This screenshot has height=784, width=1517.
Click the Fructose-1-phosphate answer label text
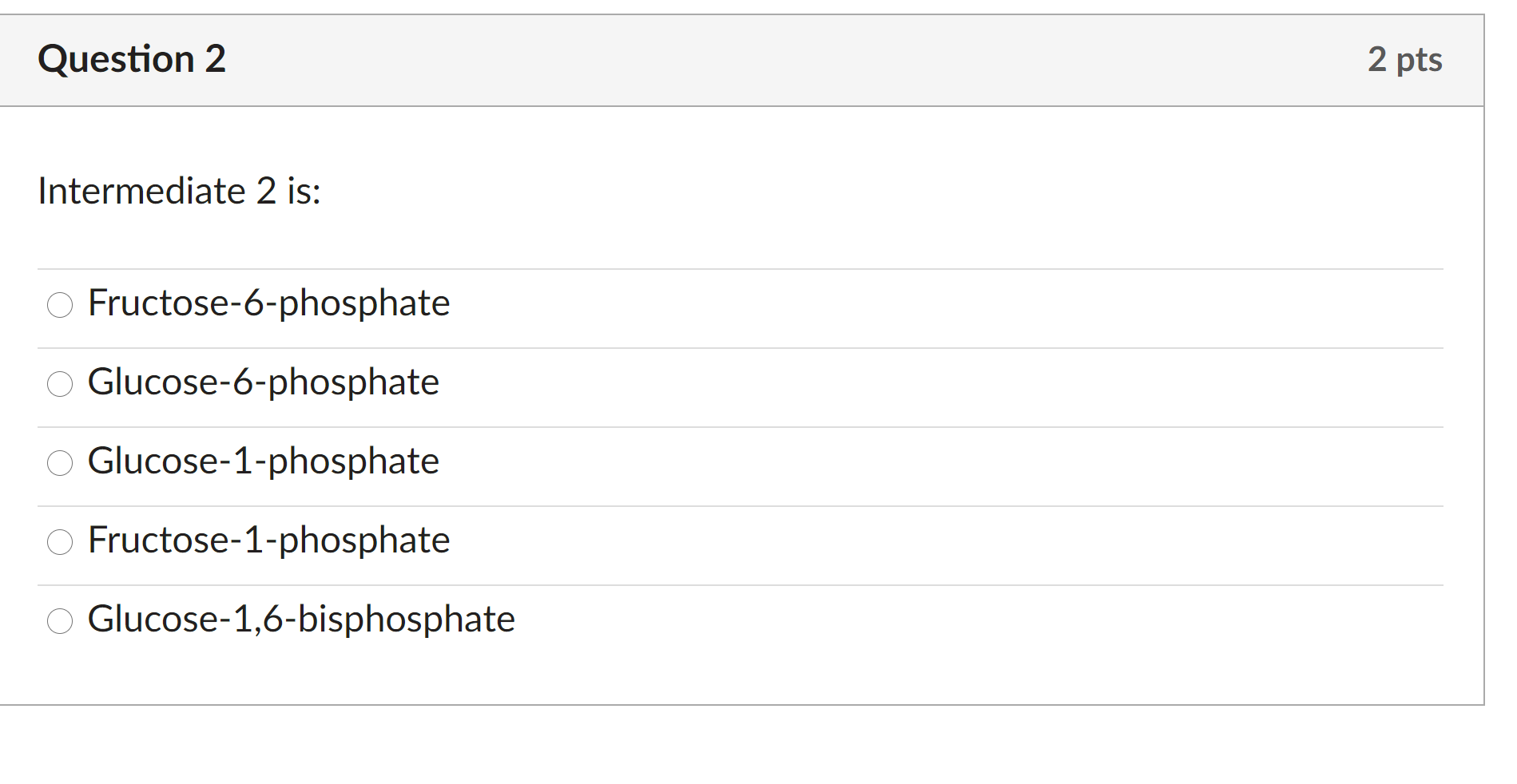click(x=269, y=540)
